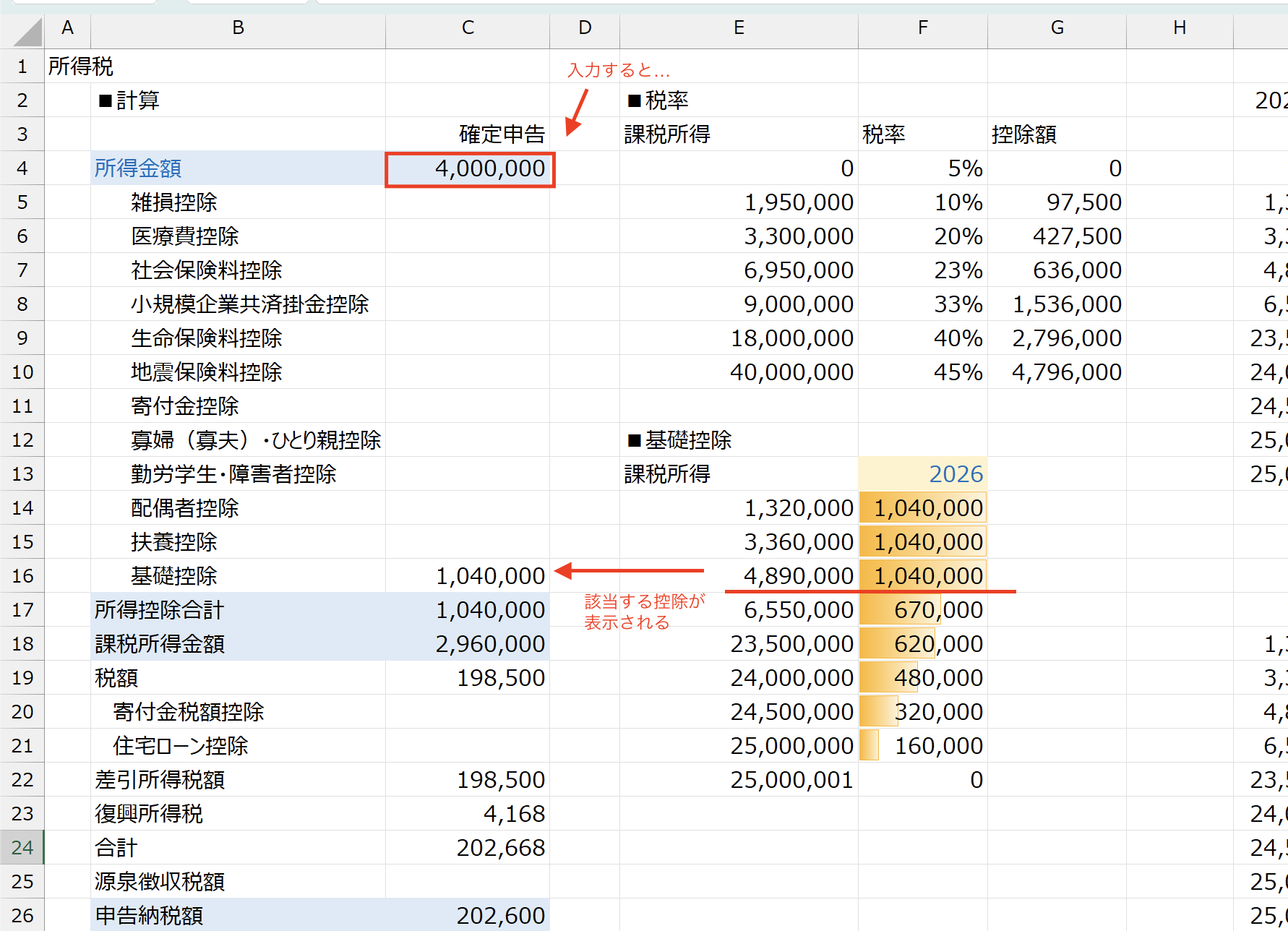Click the 所得金額 value cell with 4,000,000

[470, 168]
